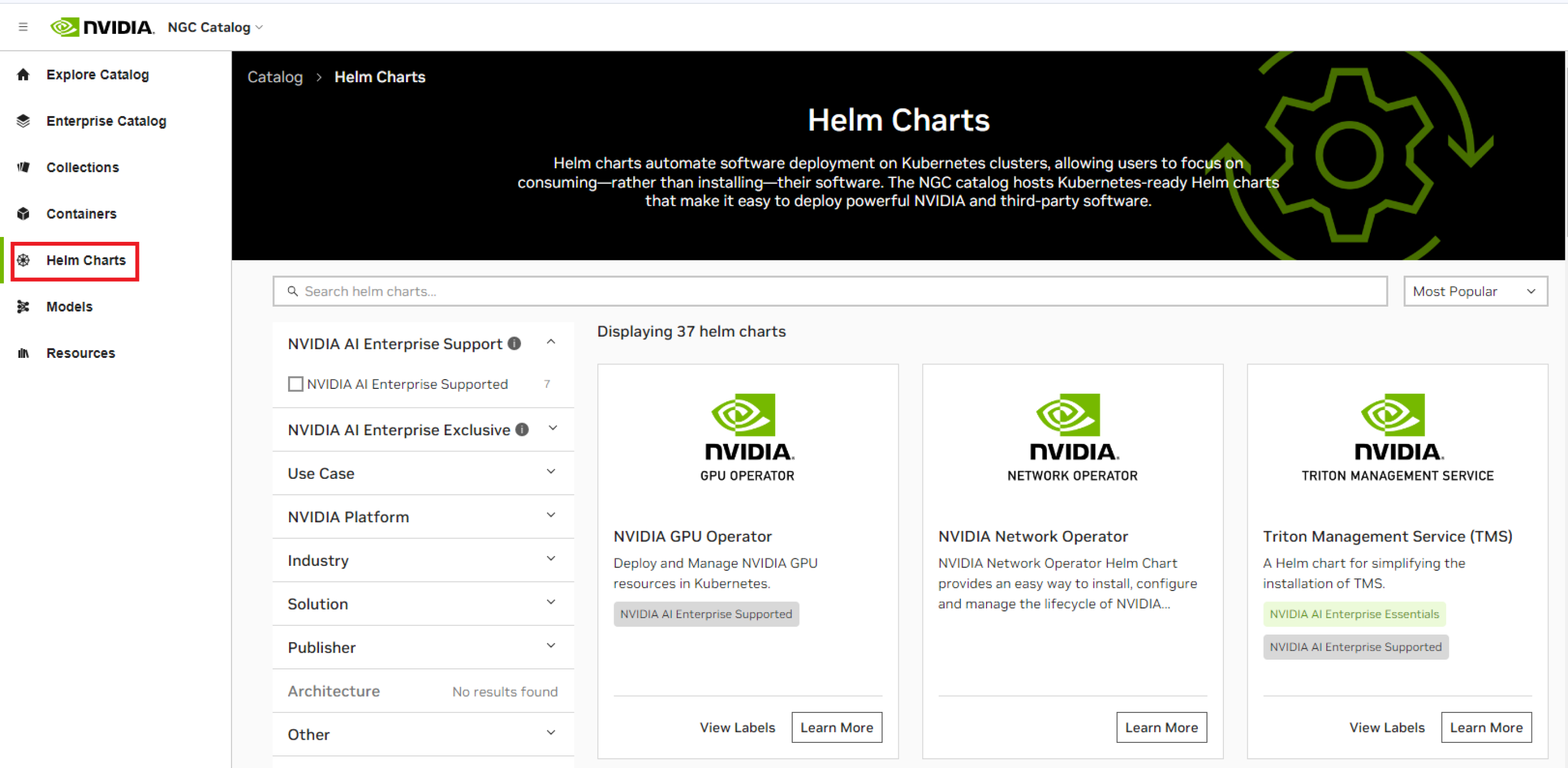The image size is (1568, 768).
Task: Click Learn More on NVIDIA Network Operator
Action: (x=1161, y=727)
